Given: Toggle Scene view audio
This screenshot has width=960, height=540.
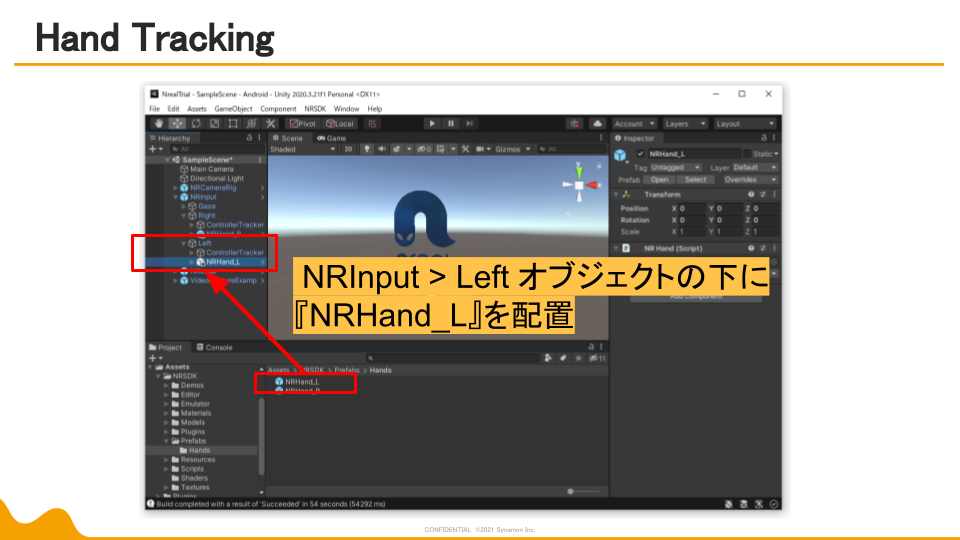Looking at the screenshot, I should point(381,149).
